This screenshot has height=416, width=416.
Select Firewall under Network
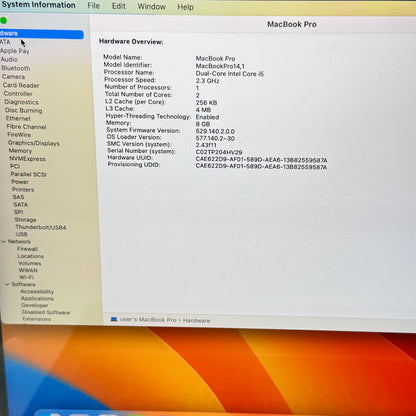point(27,249)
